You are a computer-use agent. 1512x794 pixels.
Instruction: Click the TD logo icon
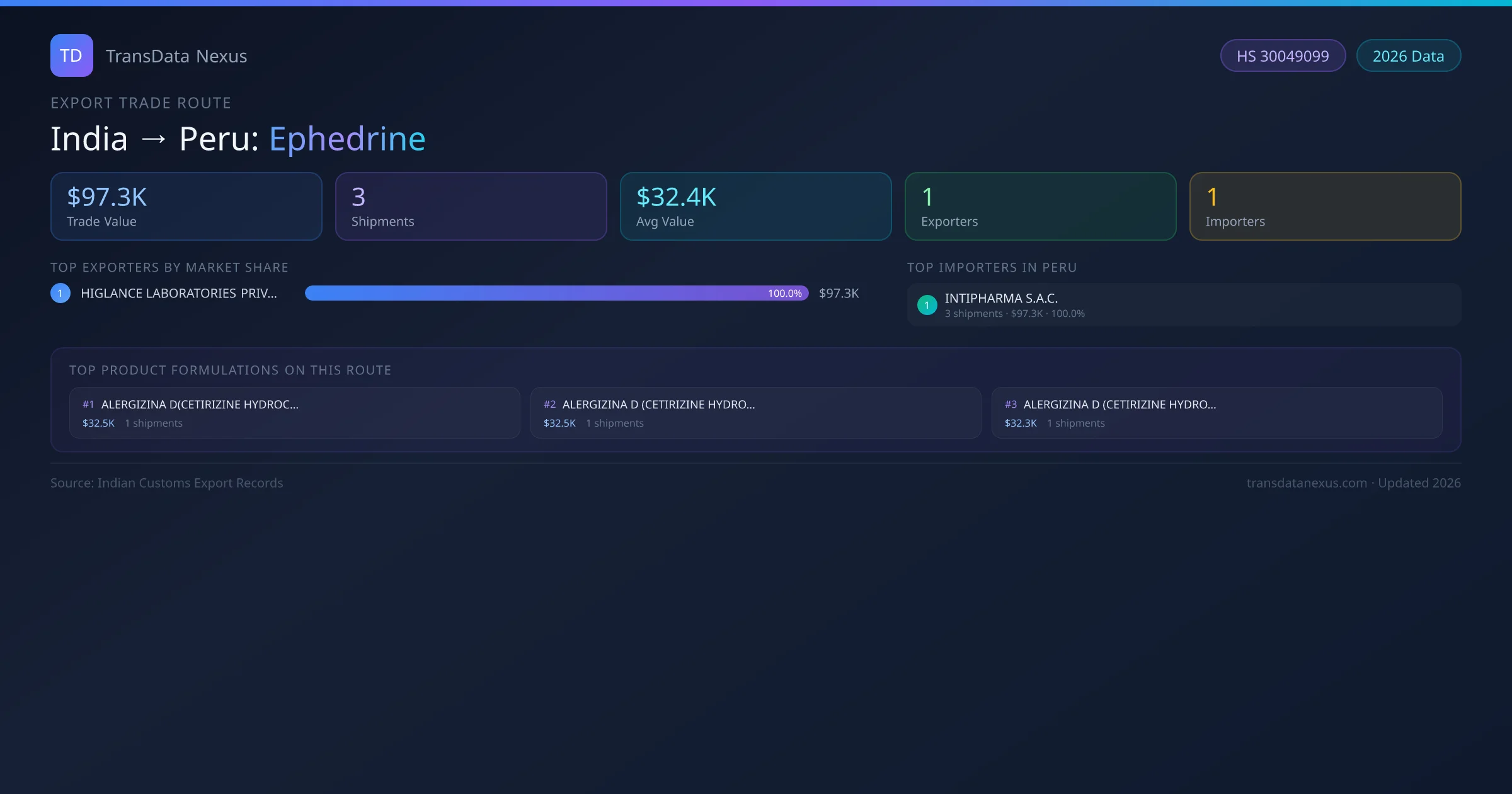pyautogui.click(x=71, y=55)
